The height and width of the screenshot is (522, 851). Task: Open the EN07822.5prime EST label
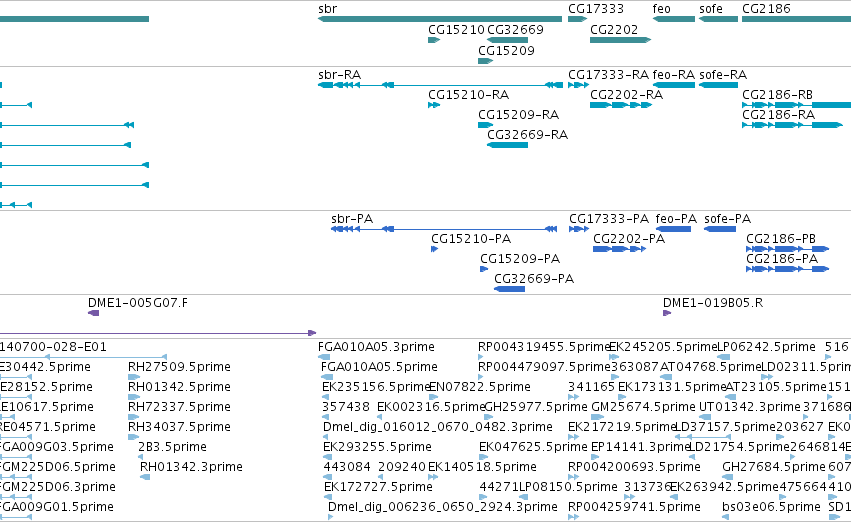click(x=480, y=387)
